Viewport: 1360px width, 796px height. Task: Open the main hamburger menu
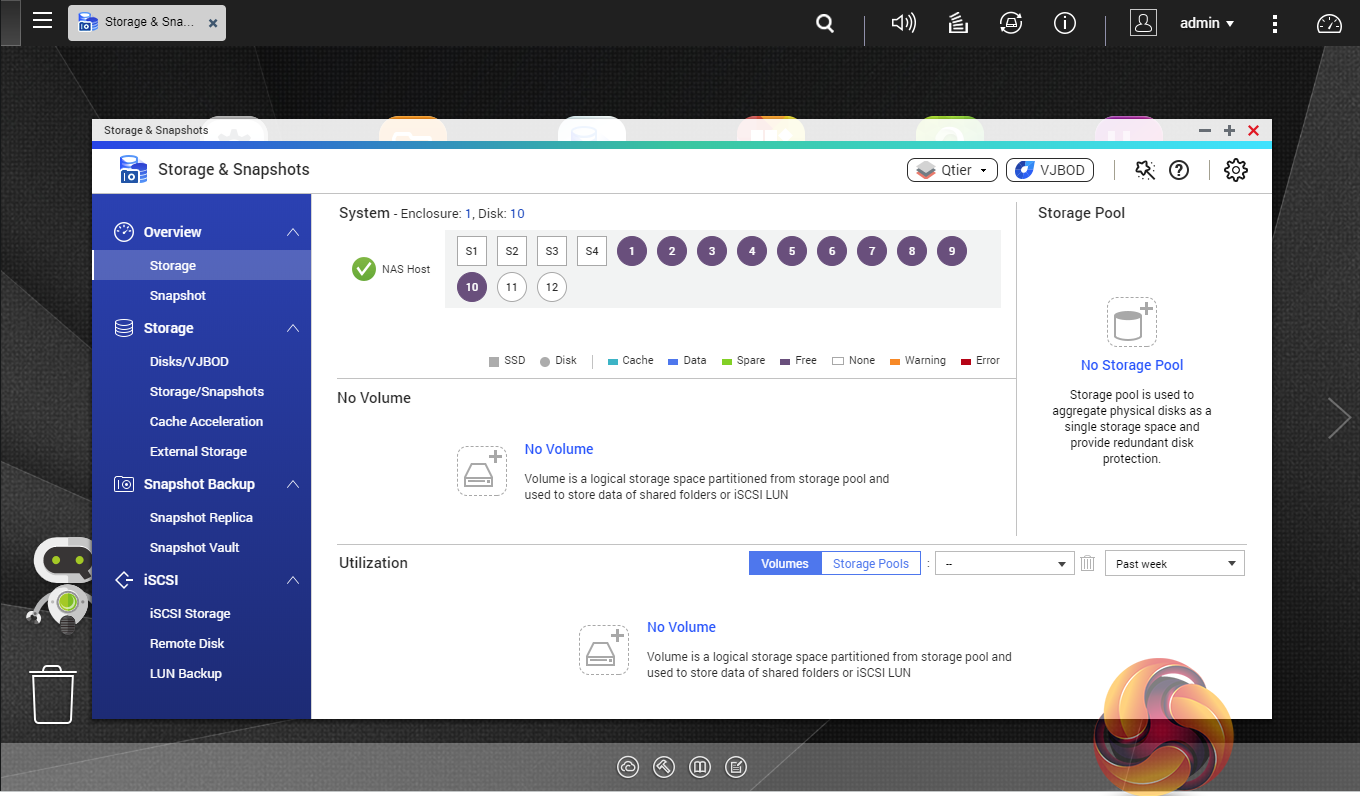(x=42, y=21)
